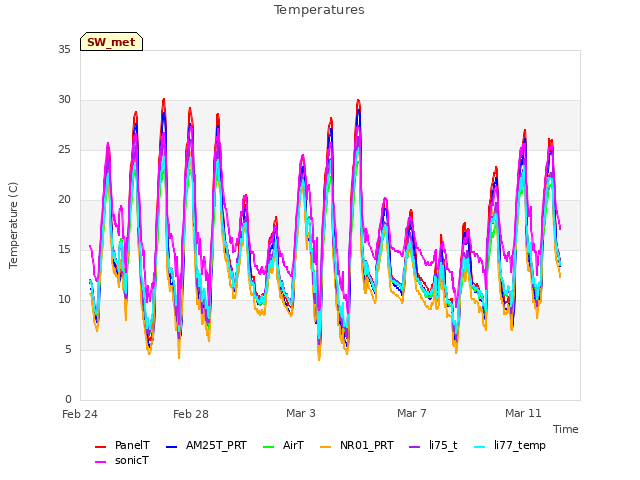This screenshot has height=480, width=640.
Task: Click the 0 y-axis tick label
Action: coord(68,400)
